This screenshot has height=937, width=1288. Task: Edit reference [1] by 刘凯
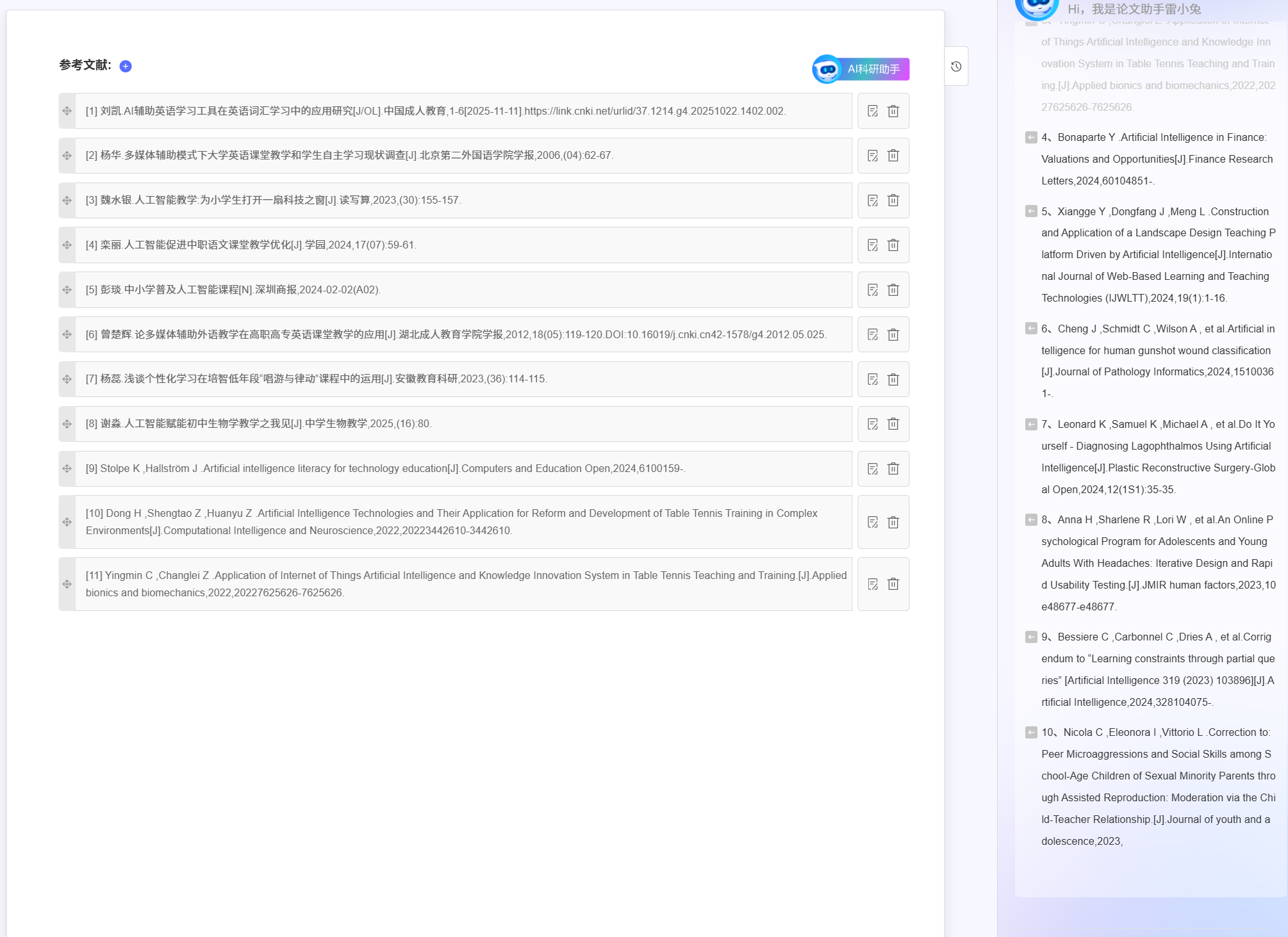tap(873, 111)
